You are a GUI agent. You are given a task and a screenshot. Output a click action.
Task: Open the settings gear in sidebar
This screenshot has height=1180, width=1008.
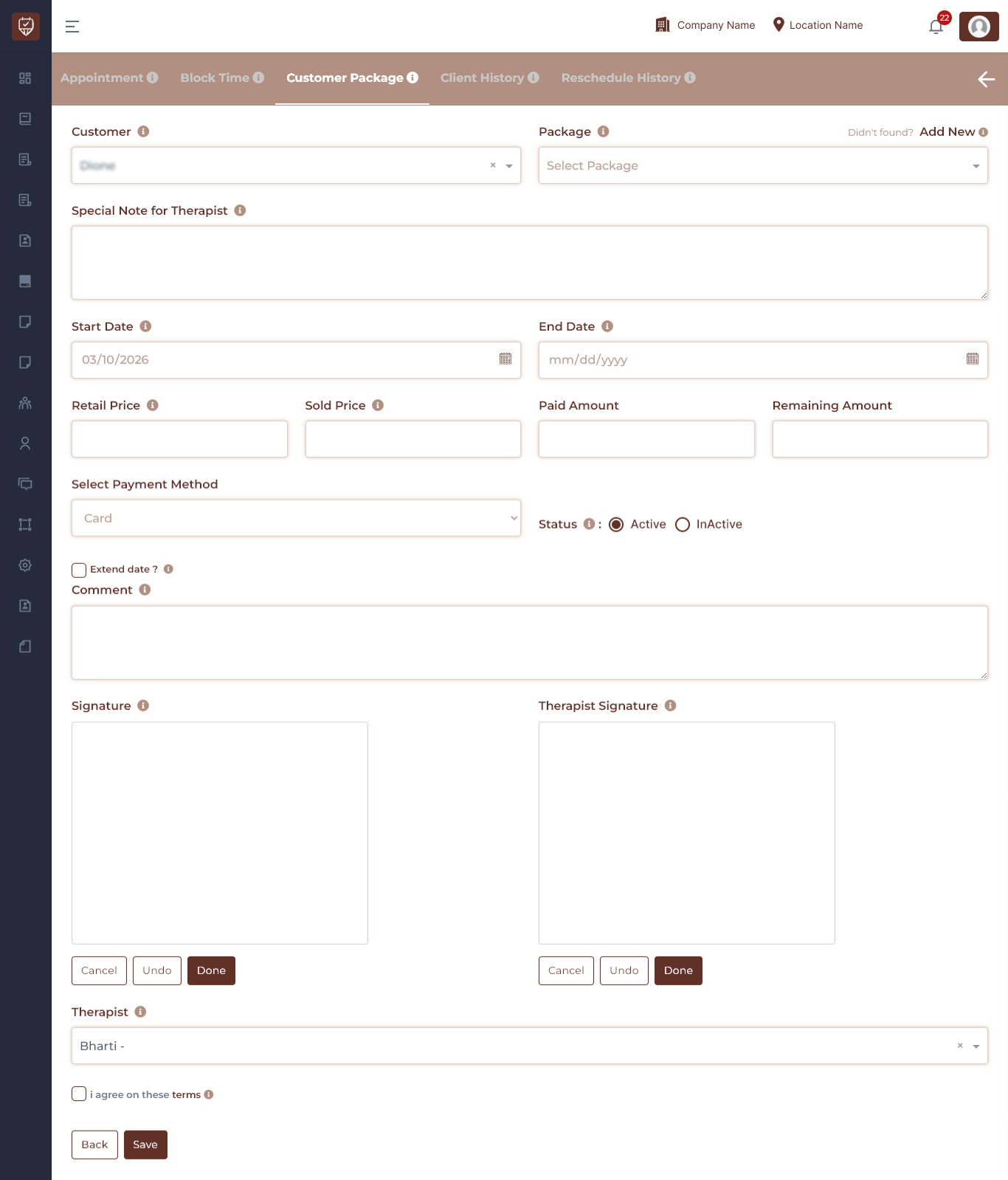tap(25, 565)
